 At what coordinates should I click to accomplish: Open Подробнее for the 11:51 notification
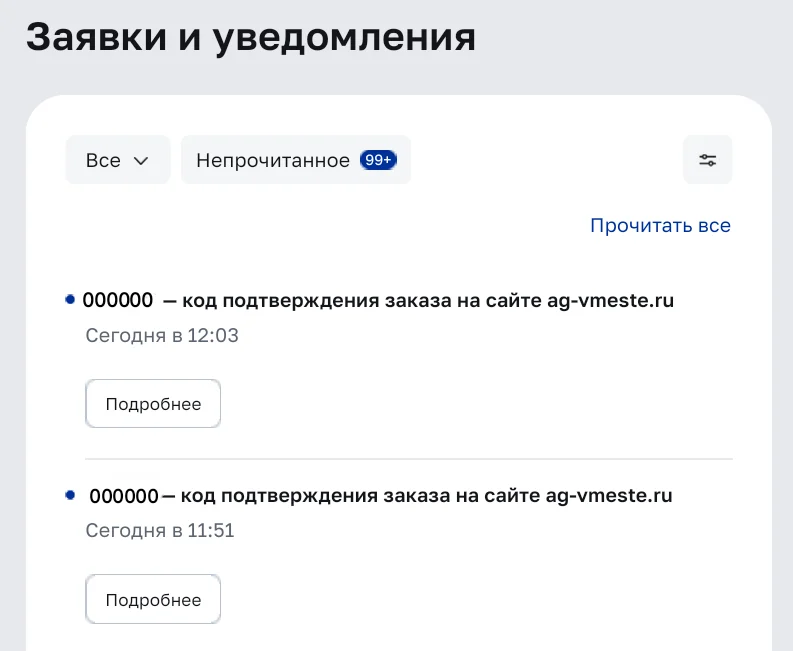[x=153, y=599]
